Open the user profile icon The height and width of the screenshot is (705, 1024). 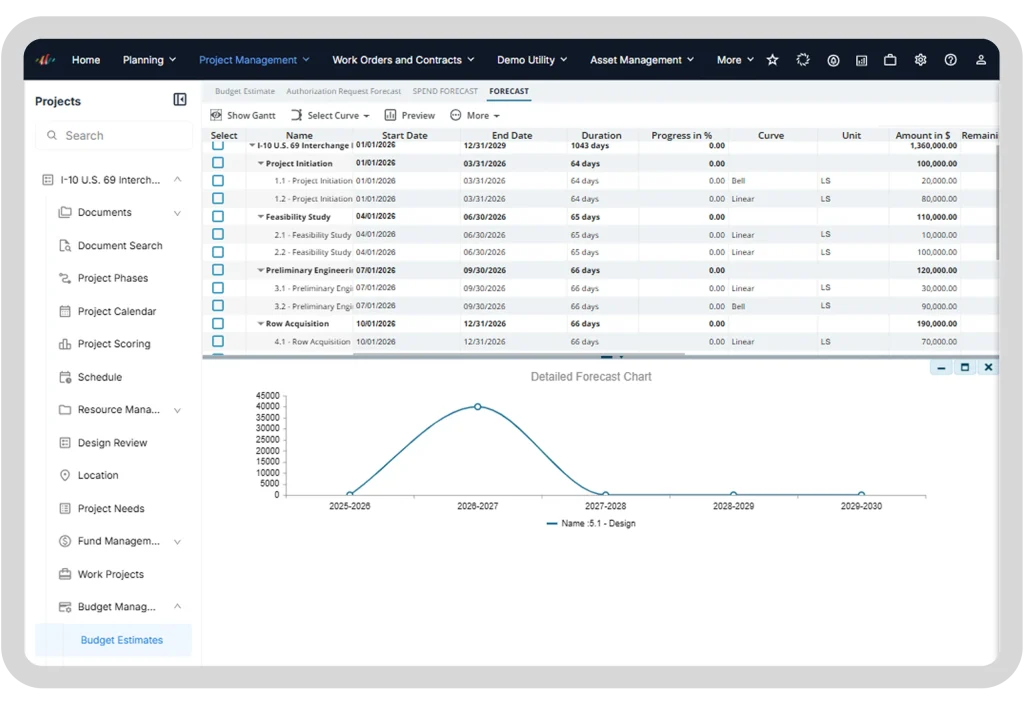980,60
